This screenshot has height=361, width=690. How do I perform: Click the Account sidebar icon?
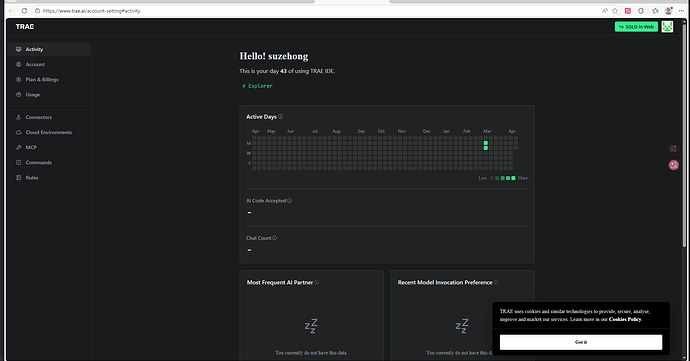pyautogui.click(x=18, y=64)
